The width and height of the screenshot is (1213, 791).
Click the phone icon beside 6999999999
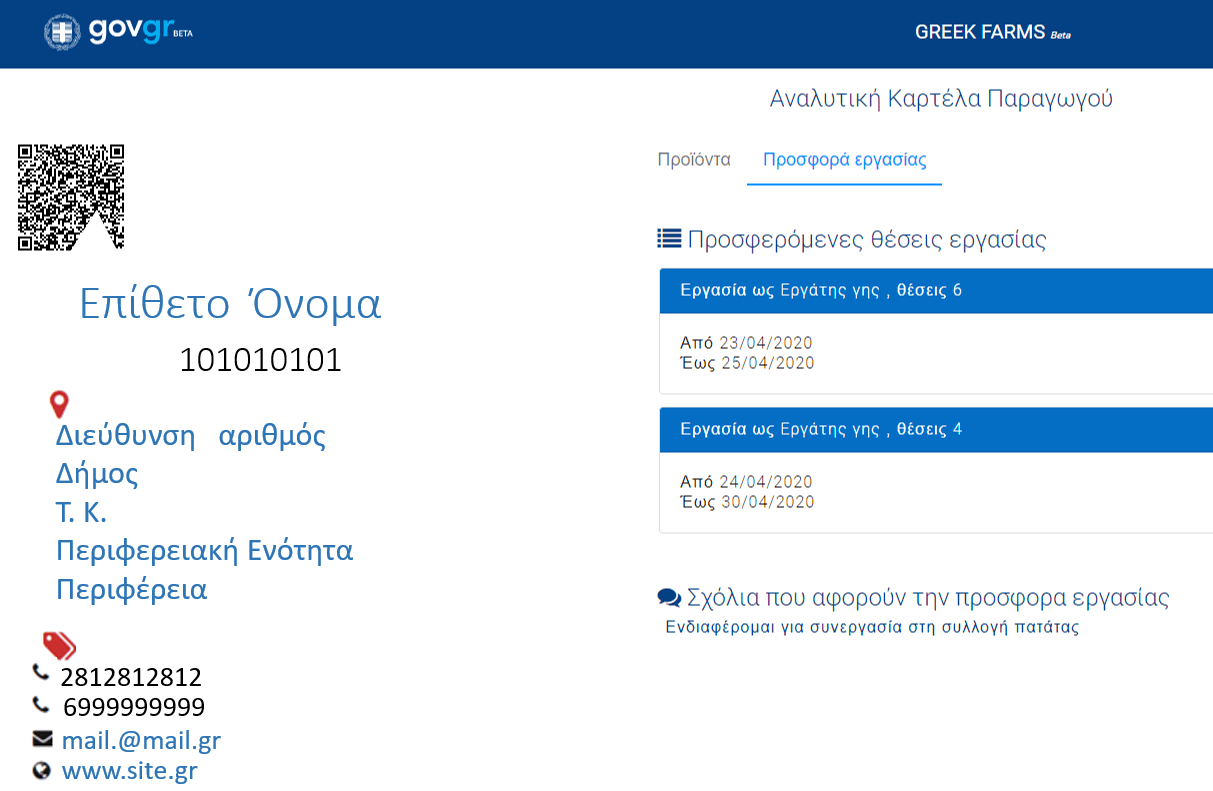(x=41, y=705)
